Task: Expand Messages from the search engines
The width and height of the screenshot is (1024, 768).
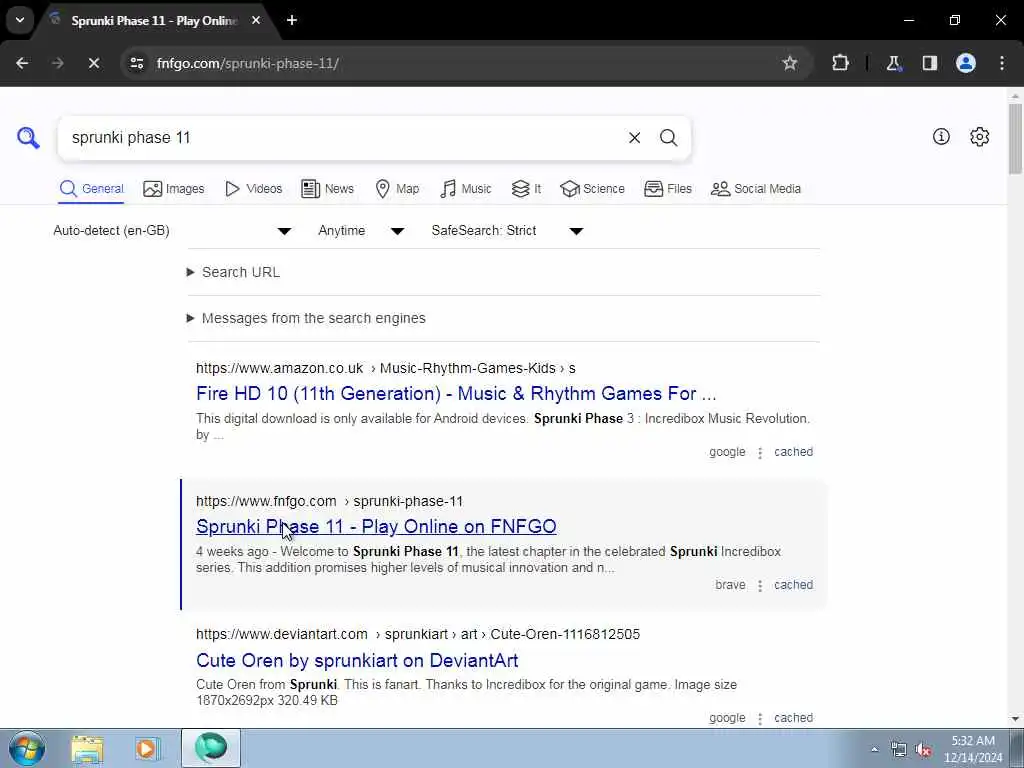Action: (x=306, y=318)
